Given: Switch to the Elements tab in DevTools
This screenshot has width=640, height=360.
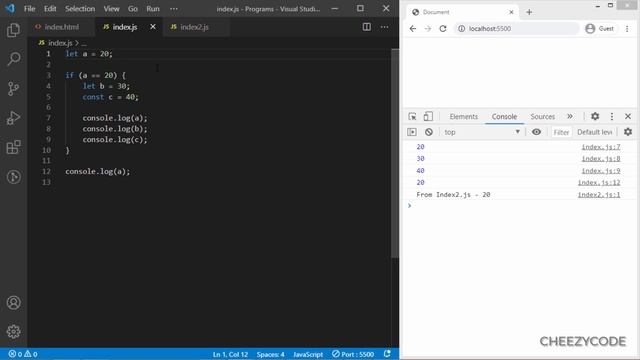Looking at the screenshot, I should pyautogui.click(x=463, y=116).
